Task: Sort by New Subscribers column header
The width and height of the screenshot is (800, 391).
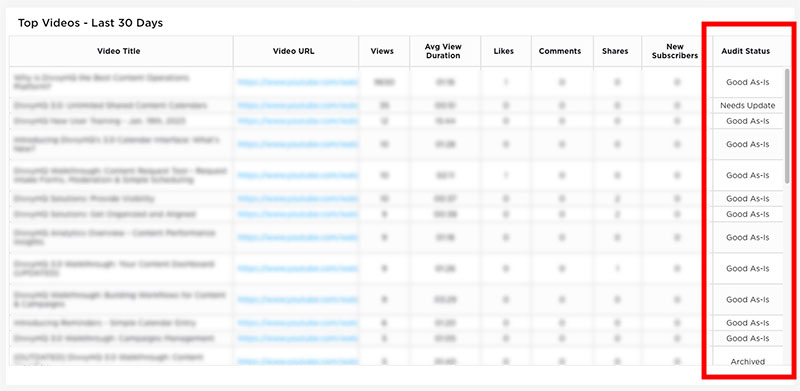Action: (674, 51)
